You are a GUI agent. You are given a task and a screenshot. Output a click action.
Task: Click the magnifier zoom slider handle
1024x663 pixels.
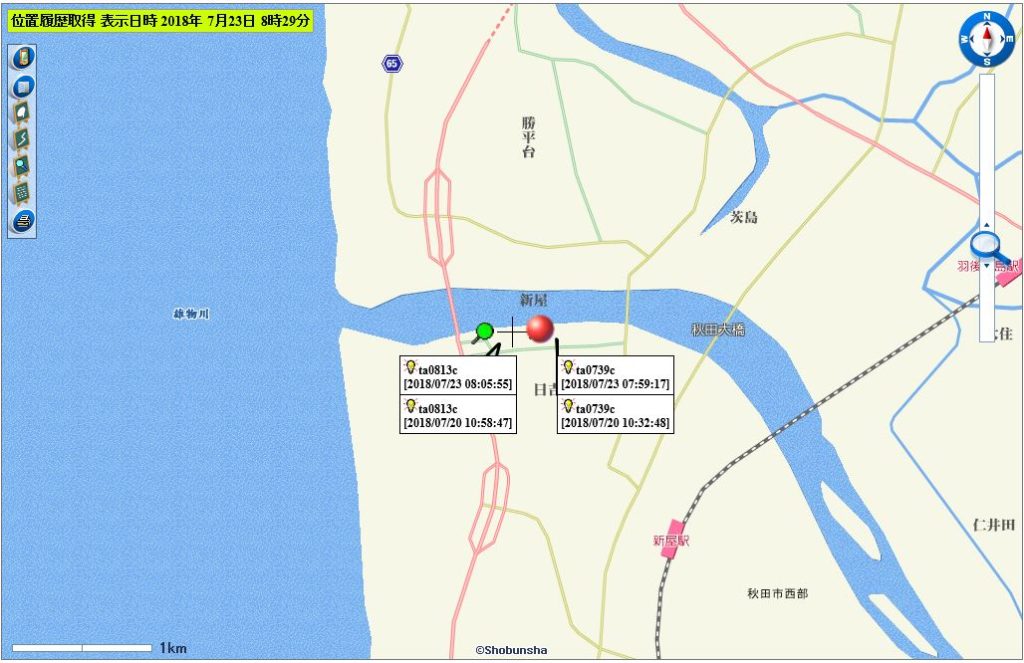(986, 244)
